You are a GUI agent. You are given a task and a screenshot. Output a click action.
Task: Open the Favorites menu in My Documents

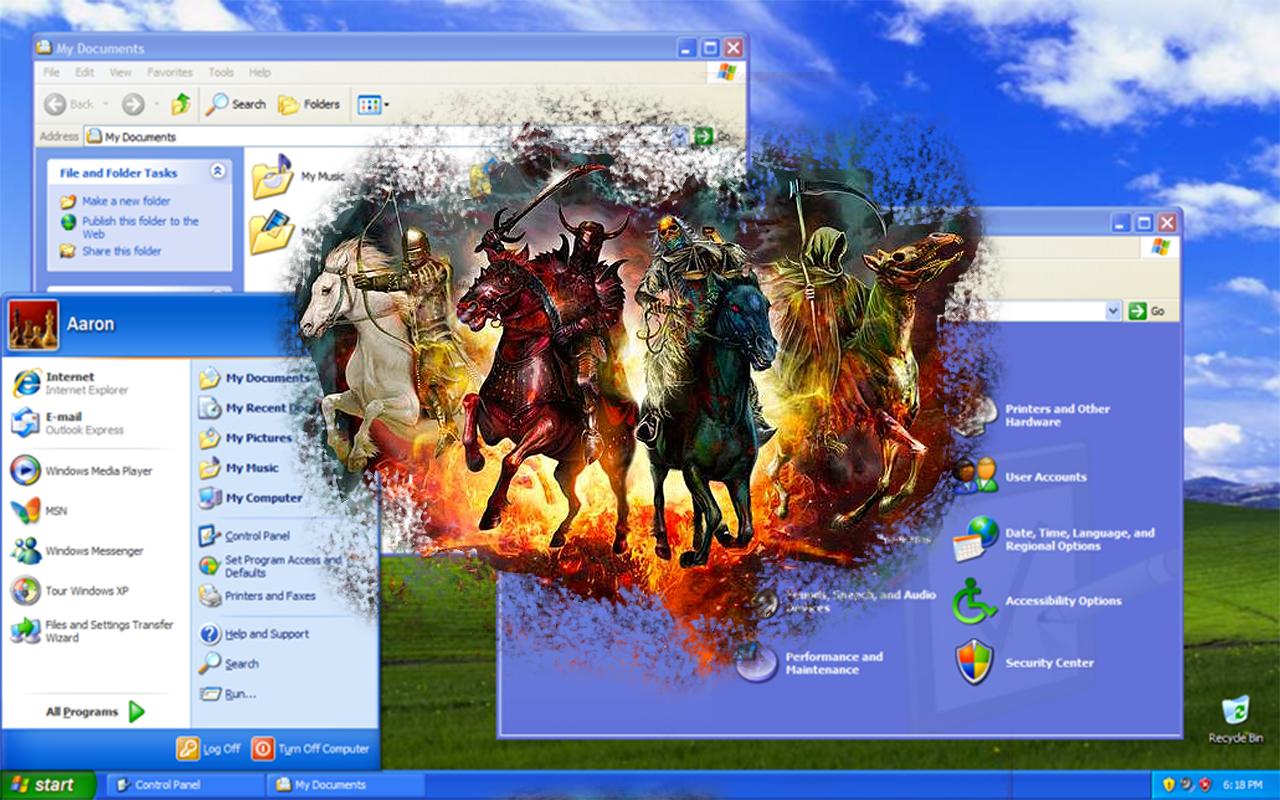pyautogui.click(x=170, y=73)
